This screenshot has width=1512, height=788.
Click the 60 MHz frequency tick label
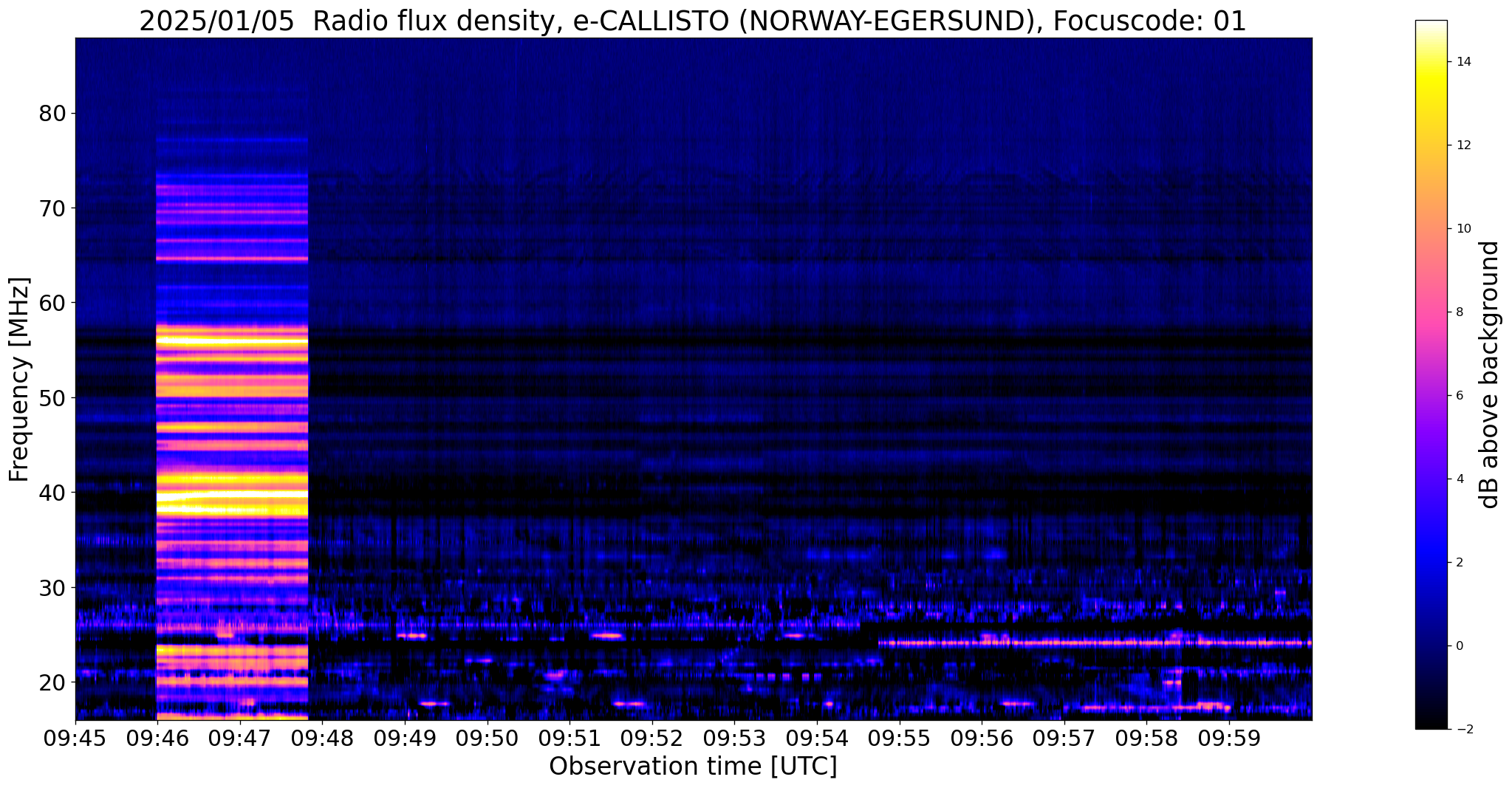click(52, 303)
